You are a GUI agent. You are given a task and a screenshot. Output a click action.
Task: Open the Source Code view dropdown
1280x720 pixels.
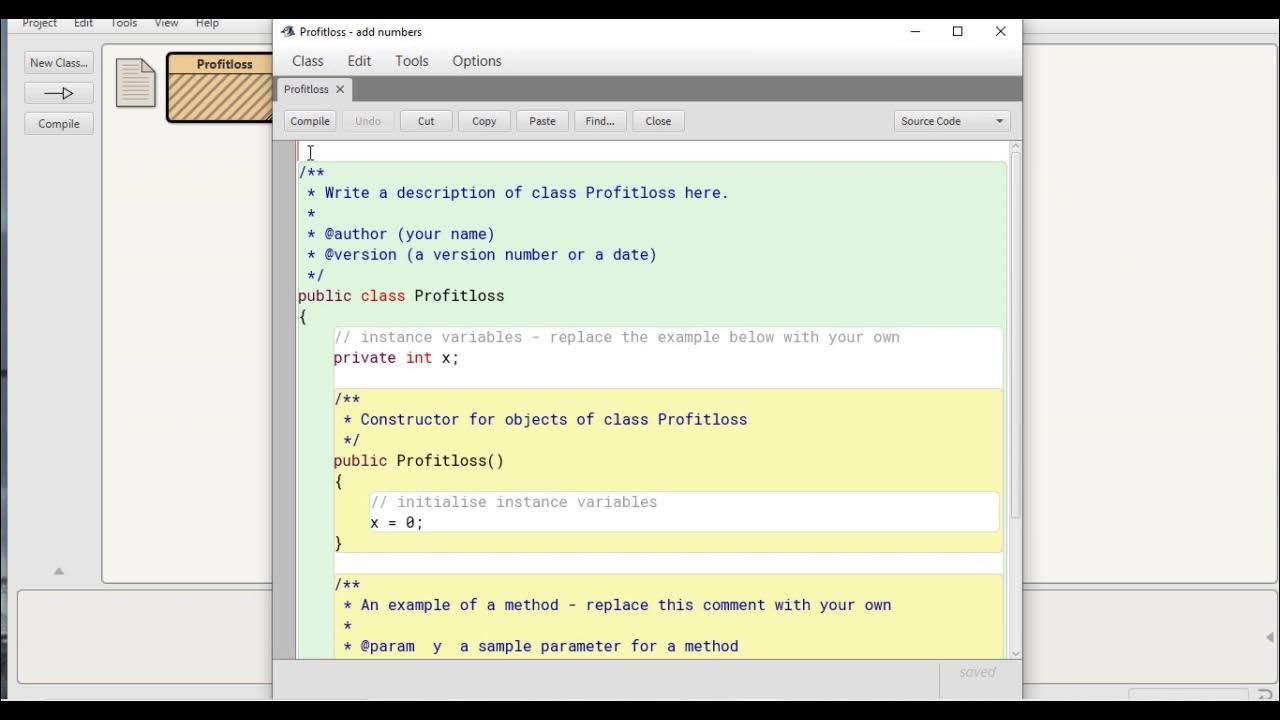952,121
